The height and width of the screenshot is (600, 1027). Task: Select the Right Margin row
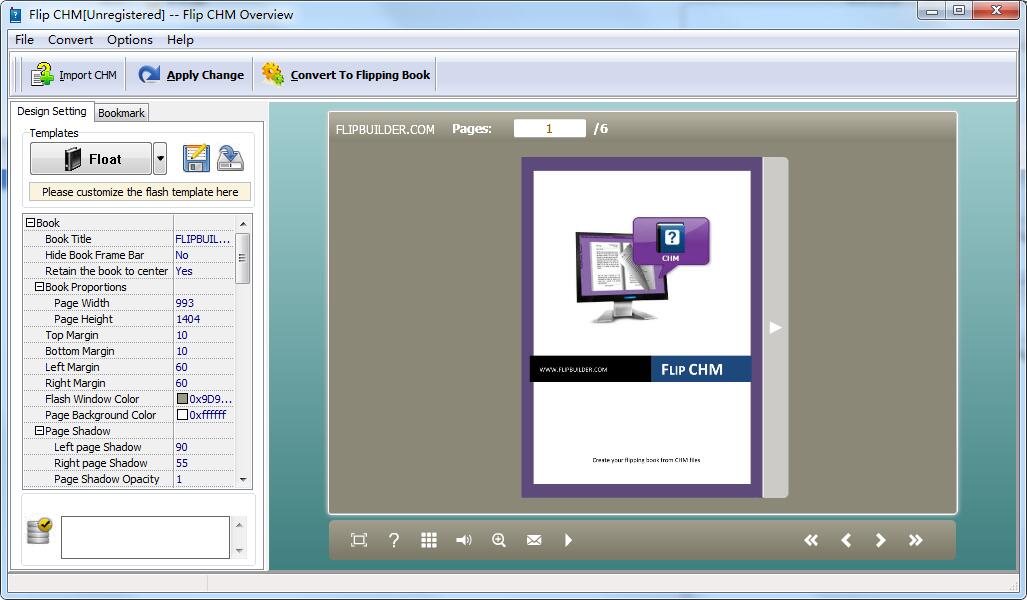[x=129, y=383]
